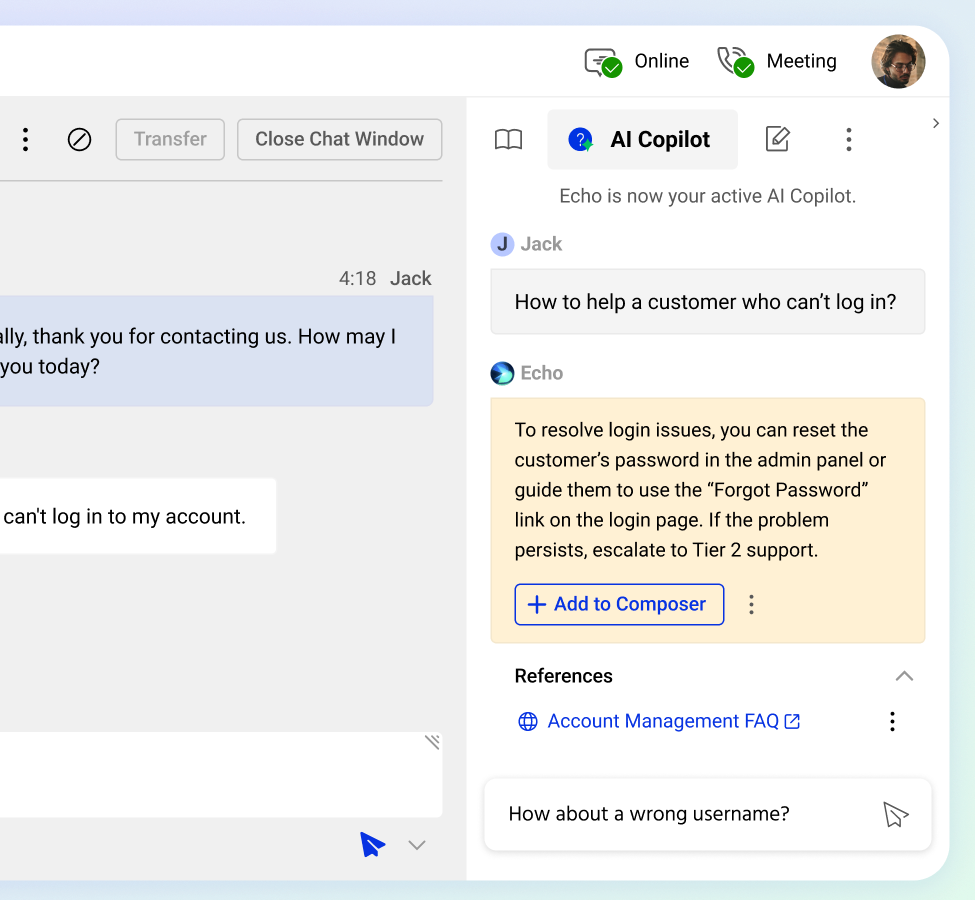
Task: Open the knowledge base book icon
Action: (509, 140)
